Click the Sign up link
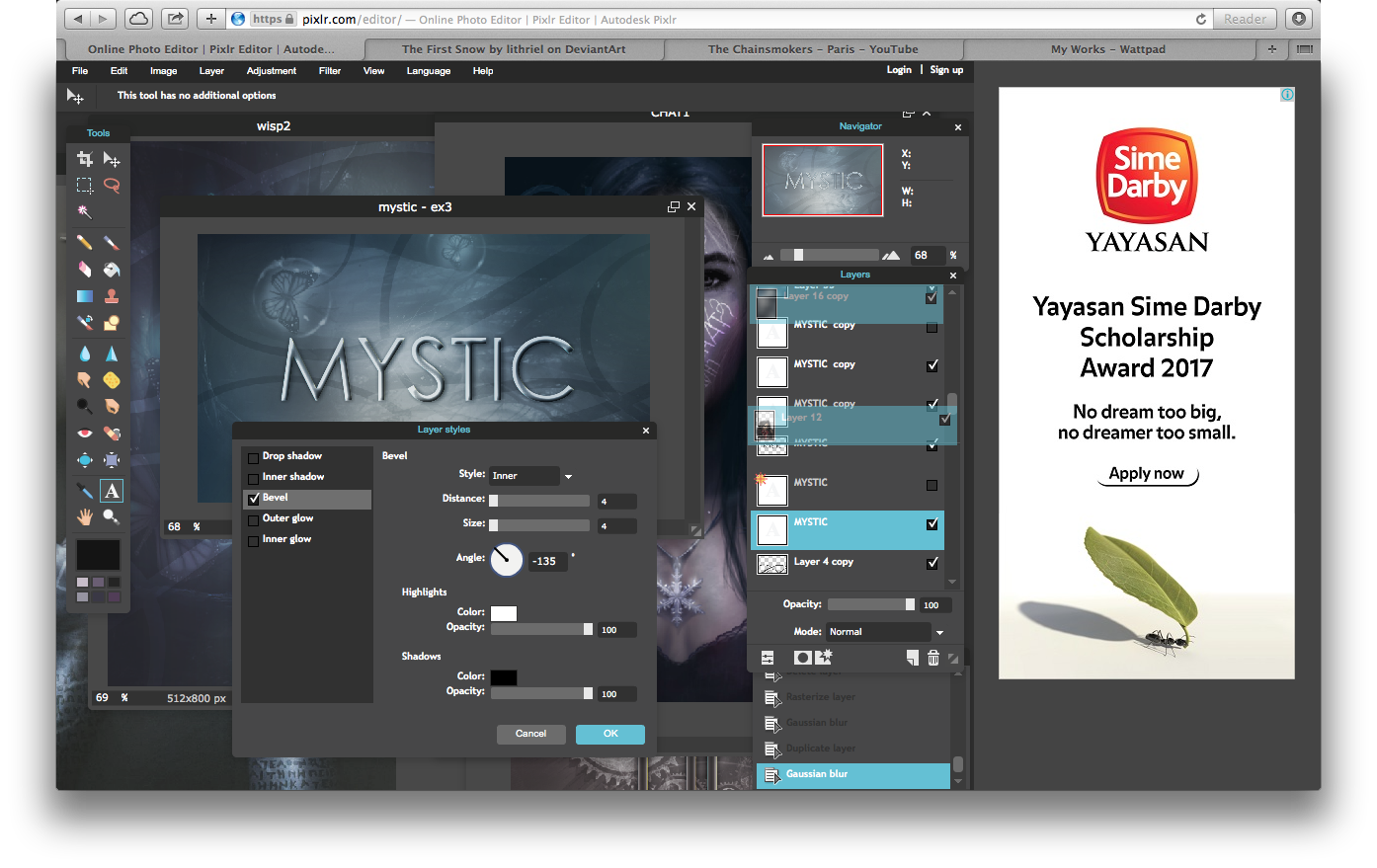Image resolution: width=1377 pixels, height=868 pixels. point(946,70)
